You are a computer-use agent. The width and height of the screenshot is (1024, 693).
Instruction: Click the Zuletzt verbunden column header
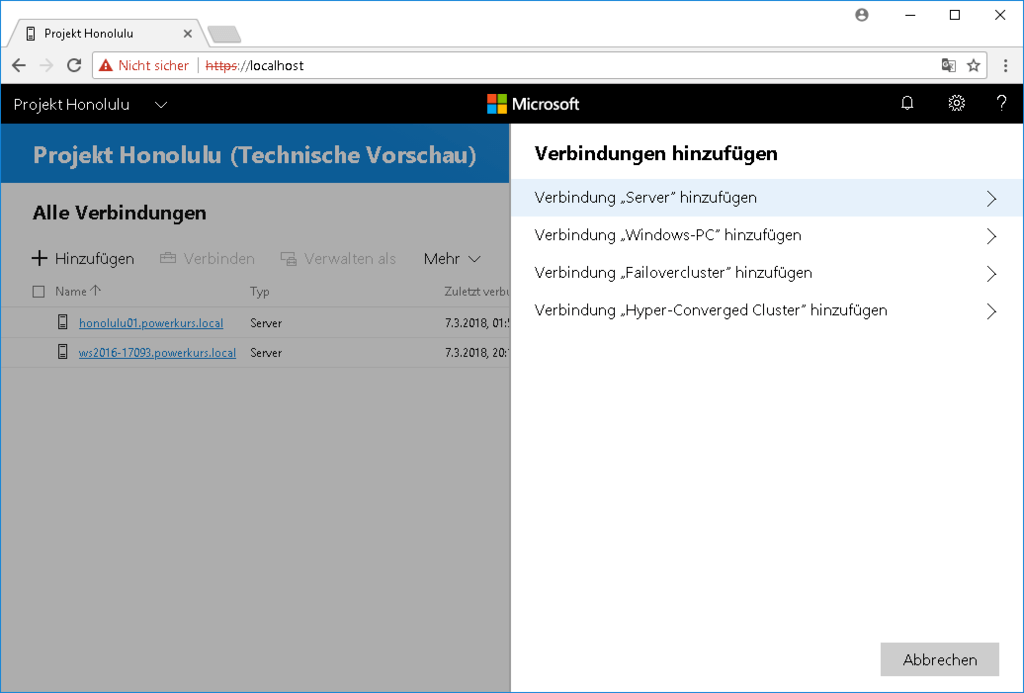point(477,291)
